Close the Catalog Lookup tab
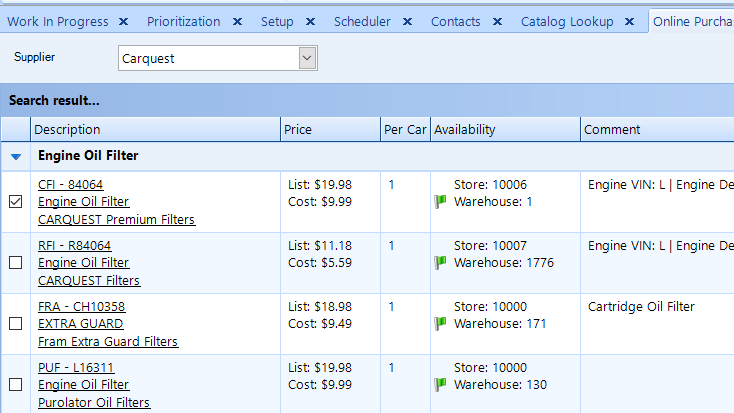 [x=630, y=22]
